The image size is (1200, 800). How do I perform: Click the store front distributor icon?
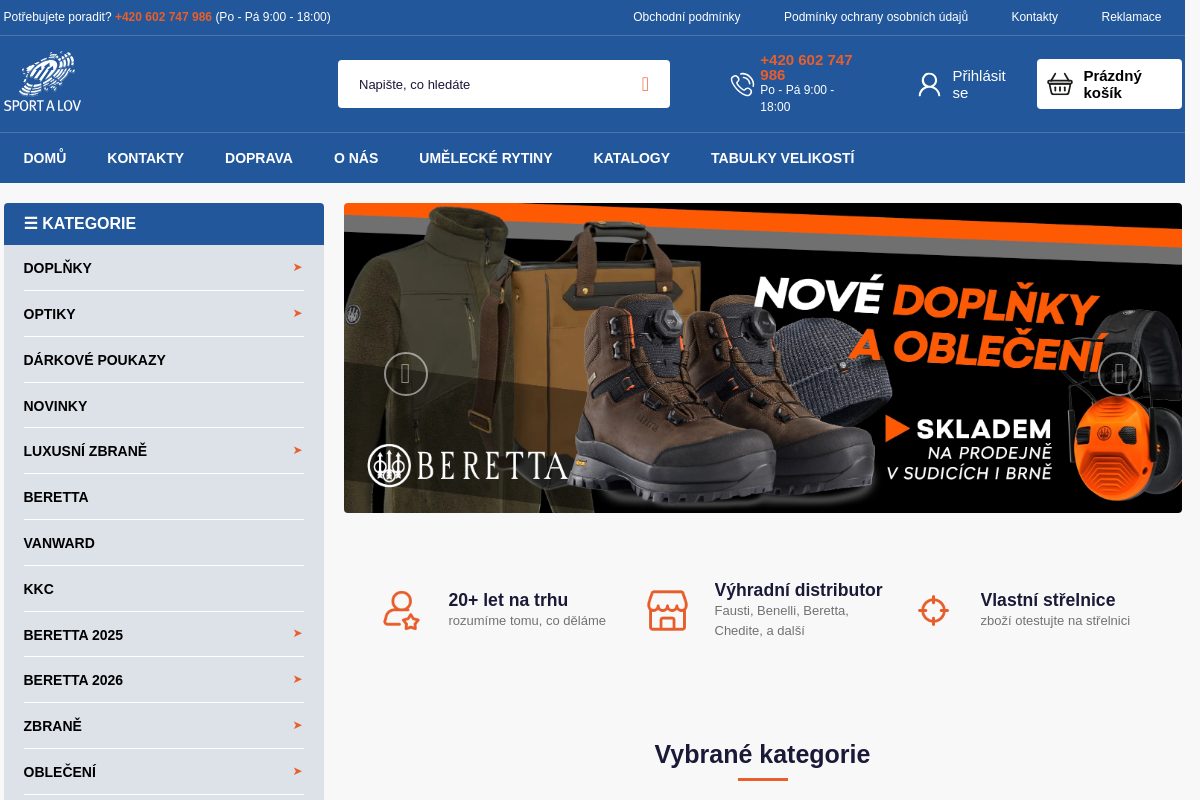[667, 609]
